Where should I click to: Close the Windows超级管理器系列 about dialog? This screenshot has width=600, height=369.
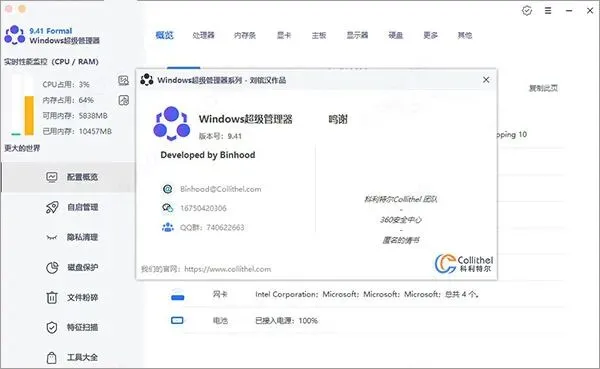coord(486,80)
